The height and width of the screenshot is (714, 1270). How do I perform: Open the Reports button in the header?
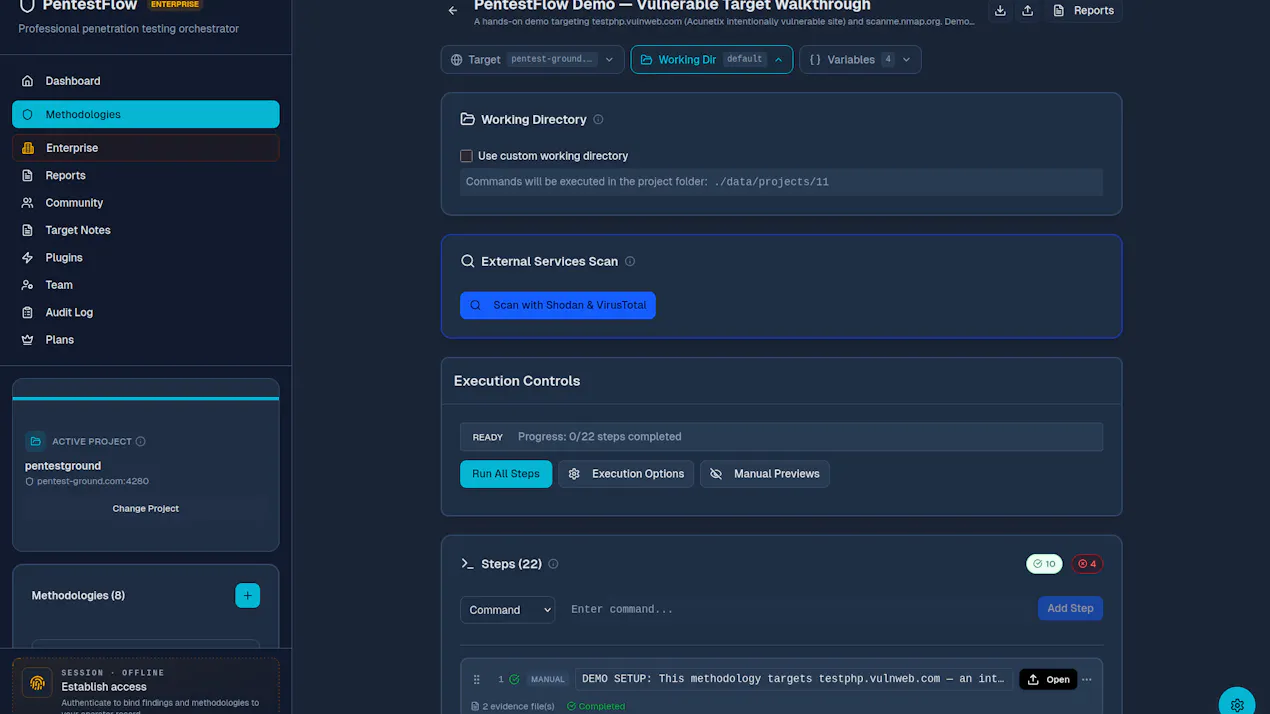1083,10
